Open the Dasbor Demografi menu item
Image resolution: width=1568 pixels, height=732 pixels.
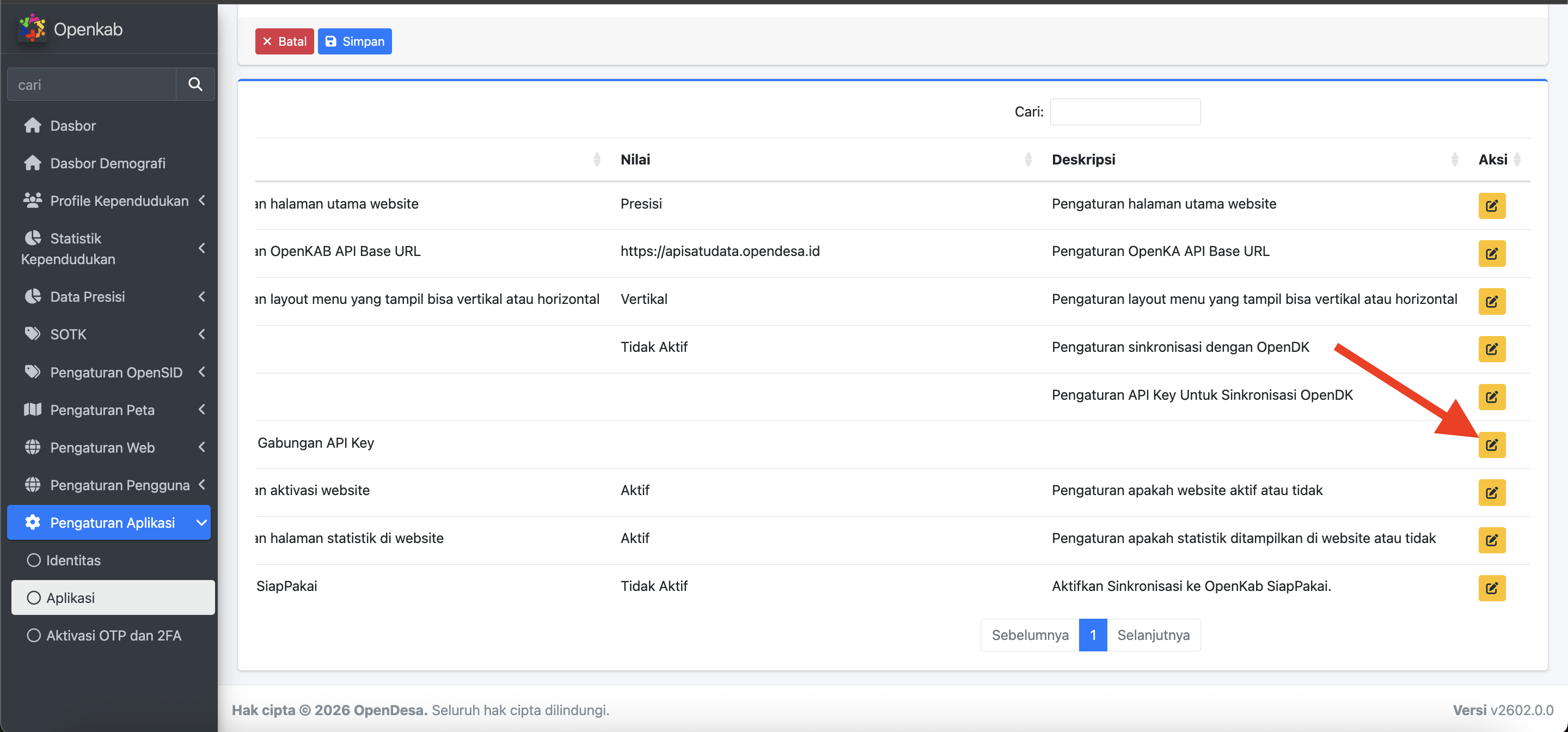pos(108,163)
